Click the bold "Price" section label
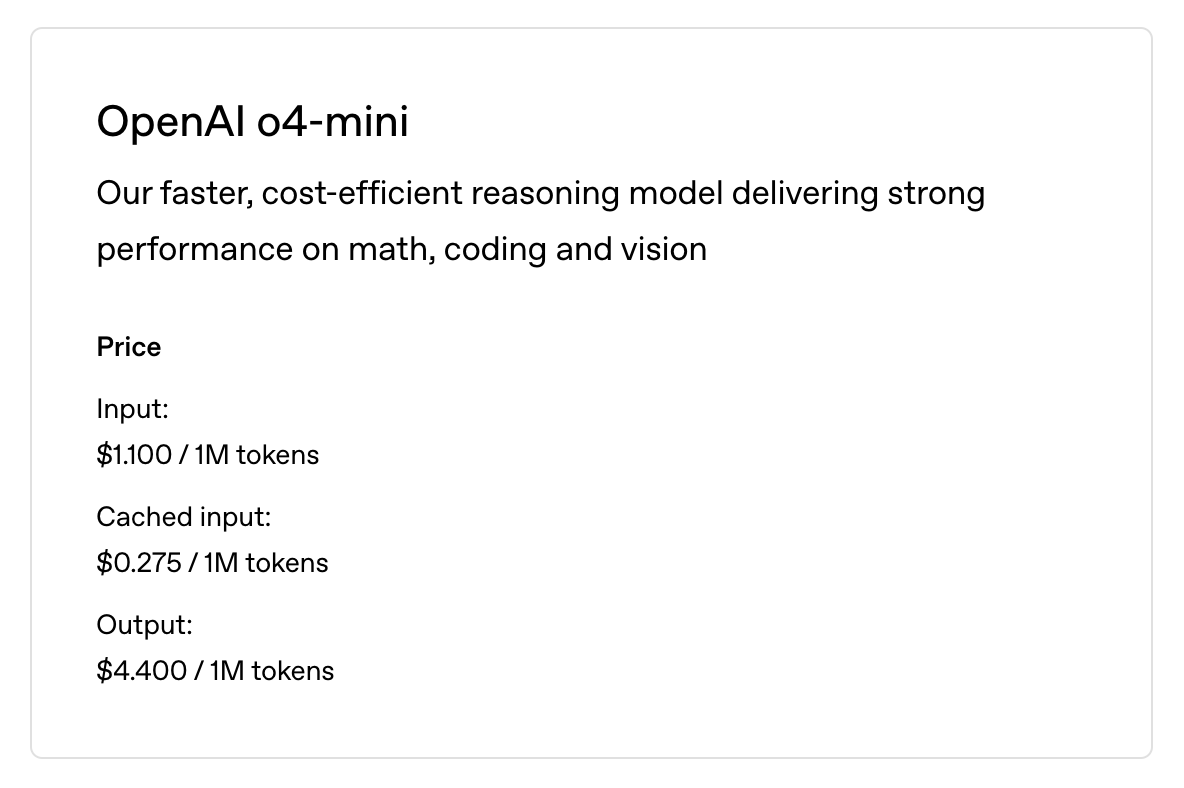 [129, 347]
